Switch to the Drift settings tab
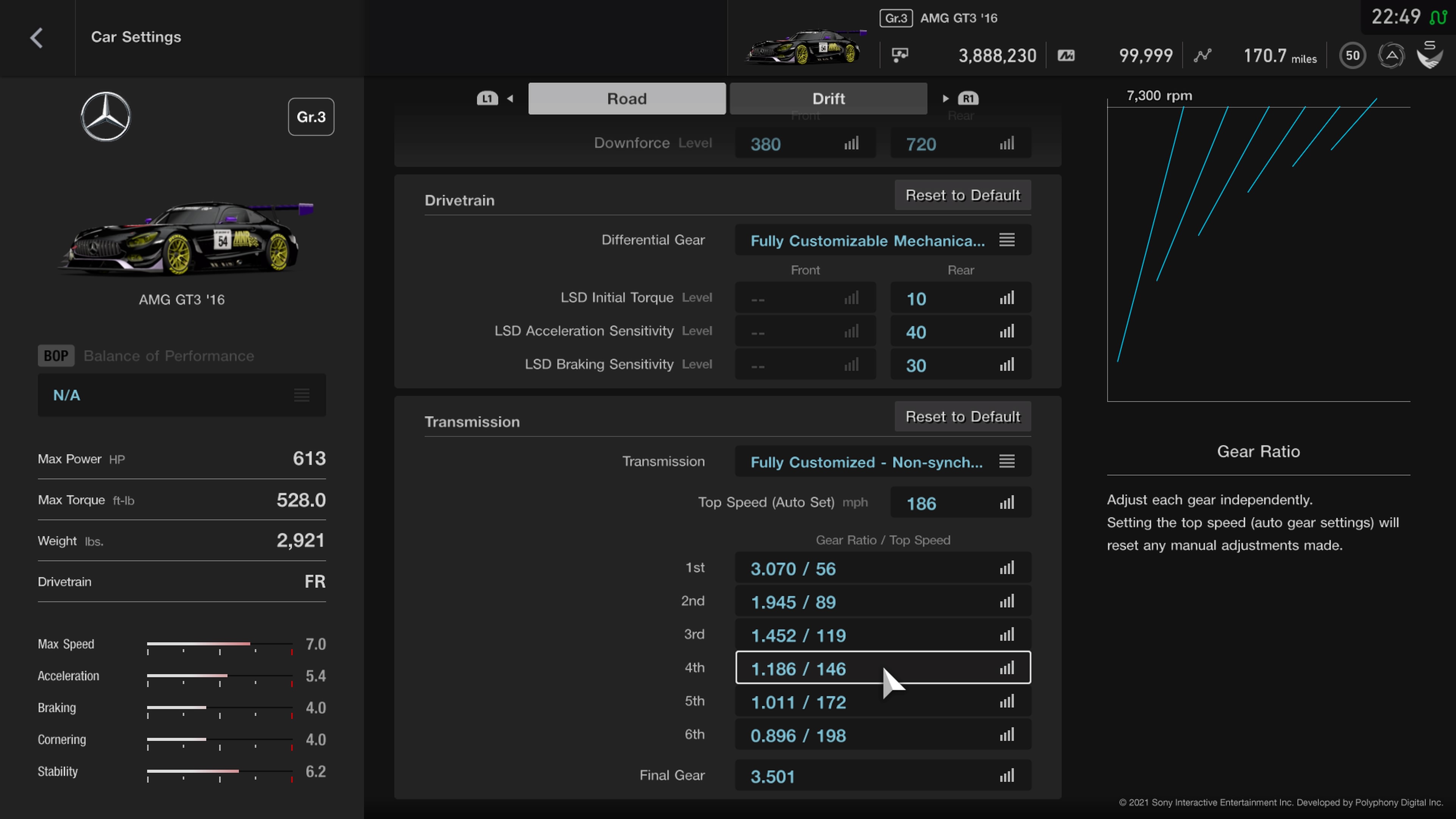This screenshot has width=1456, height=819. [828, 98]
